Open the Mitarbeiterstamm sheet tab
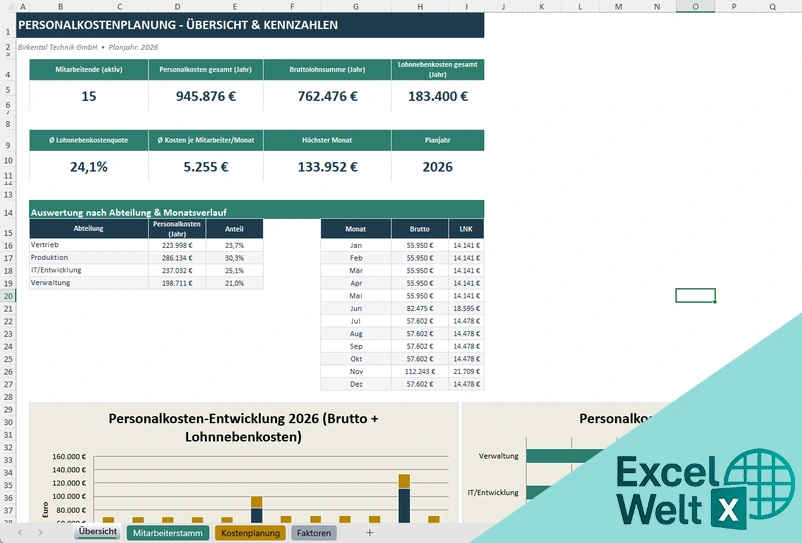The image size is (802, 543). (168, 533)
